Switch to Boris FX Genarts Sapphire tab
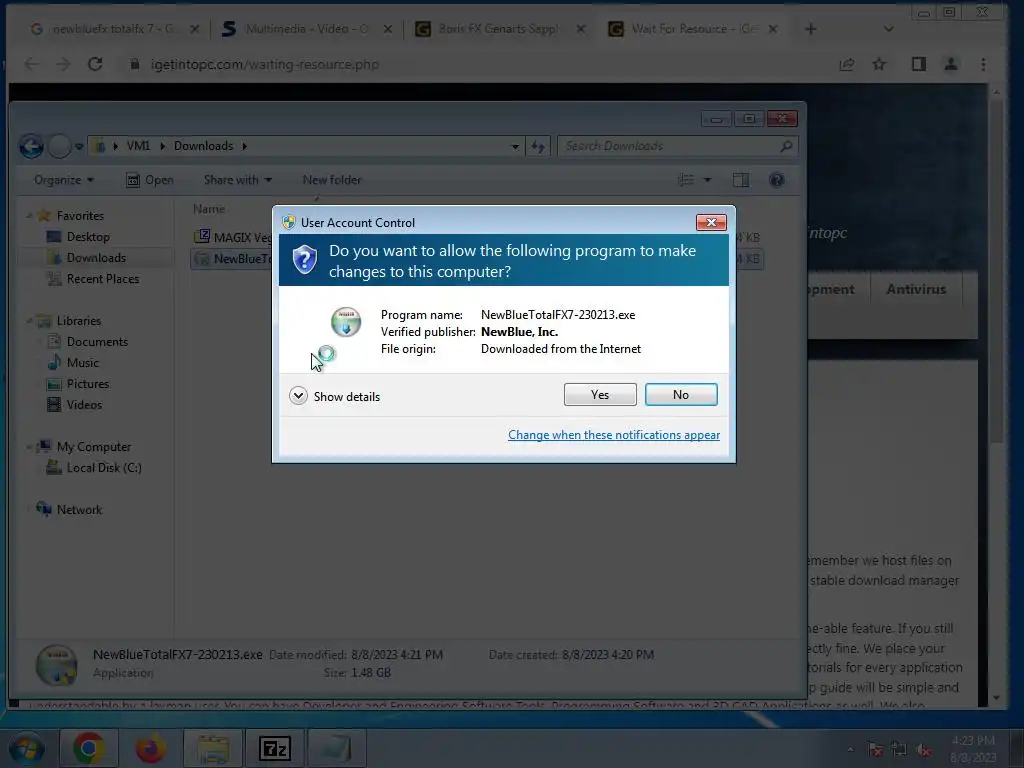 point(499,29)
